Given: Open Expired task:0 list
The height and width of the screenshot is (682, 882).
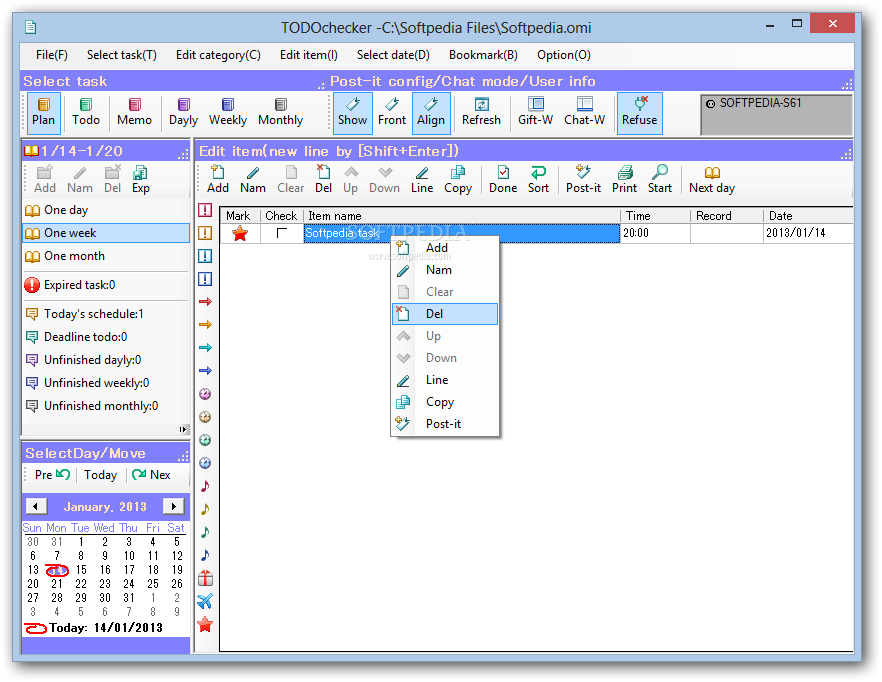Looking at the screenshot, I should 106,285.
